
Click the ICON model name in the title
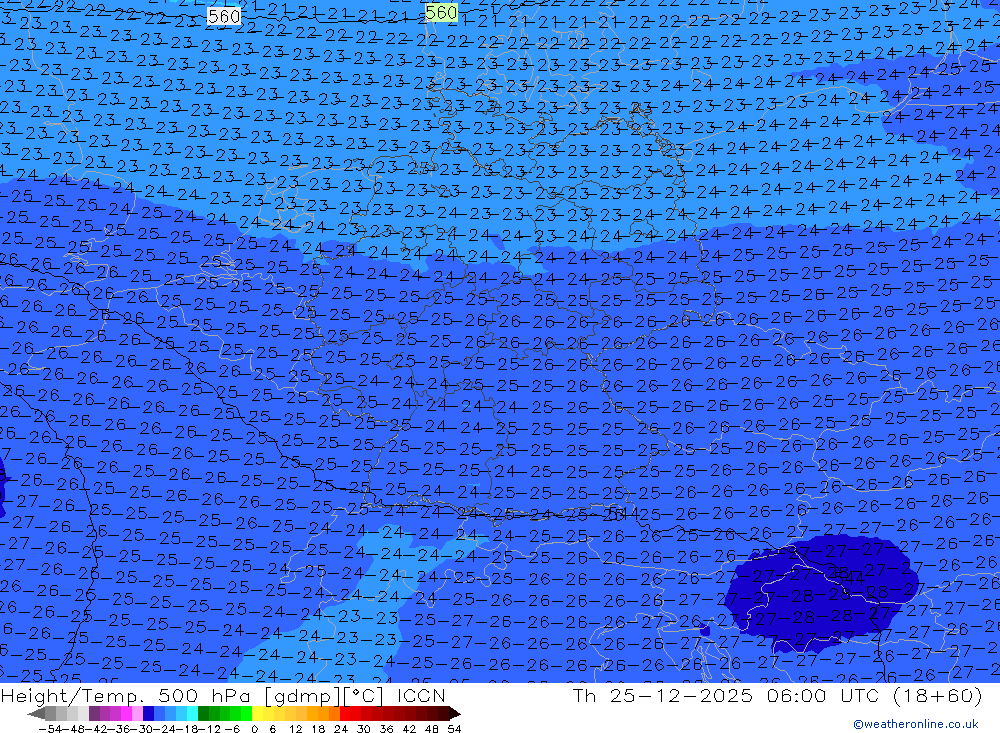click(421, 695)
